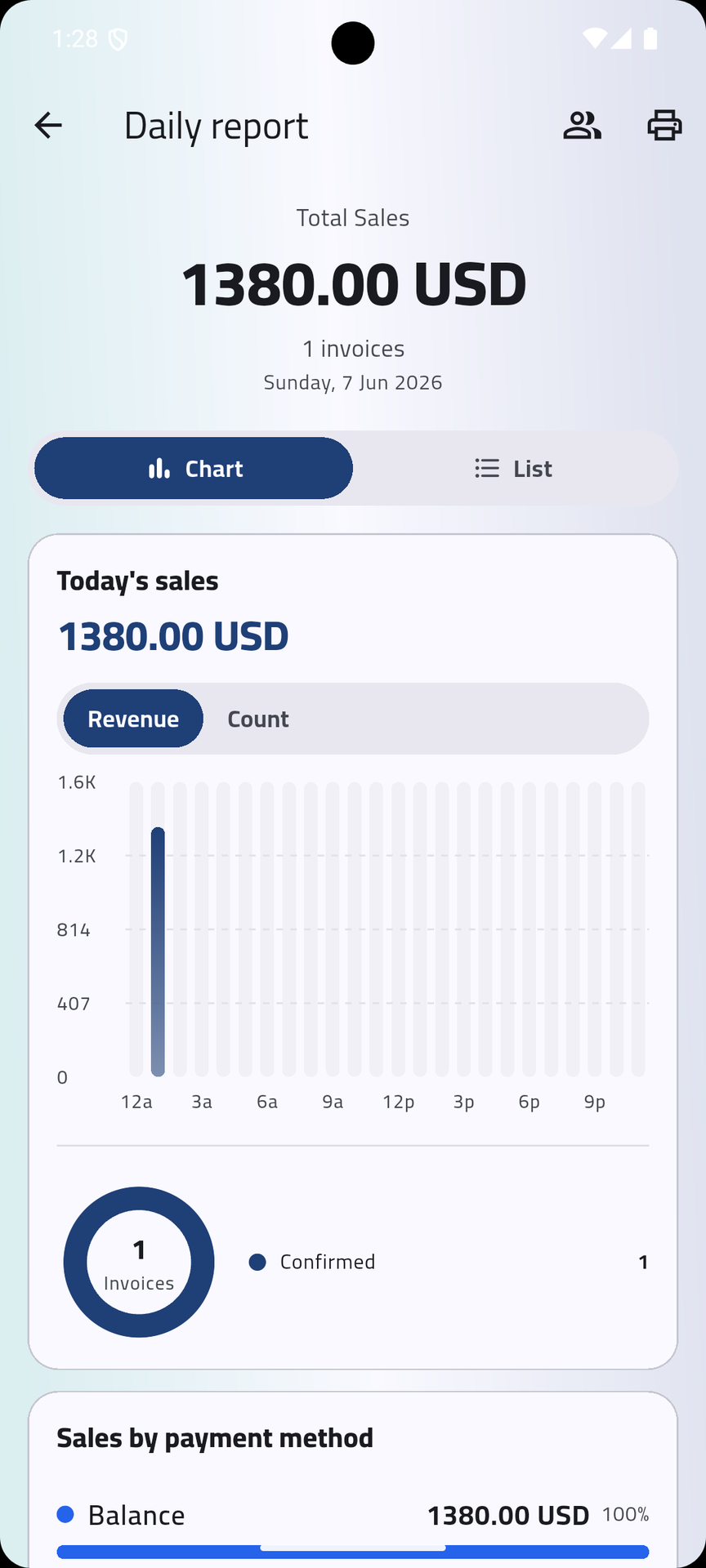
Task: Tap the blue dot beside Balance
Action: tap(65, 1515)
